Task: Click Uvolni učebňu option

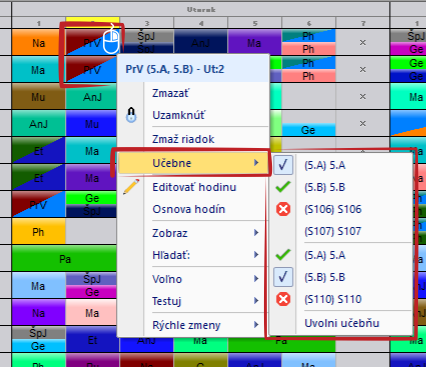Action: click(x=342, y=323)
